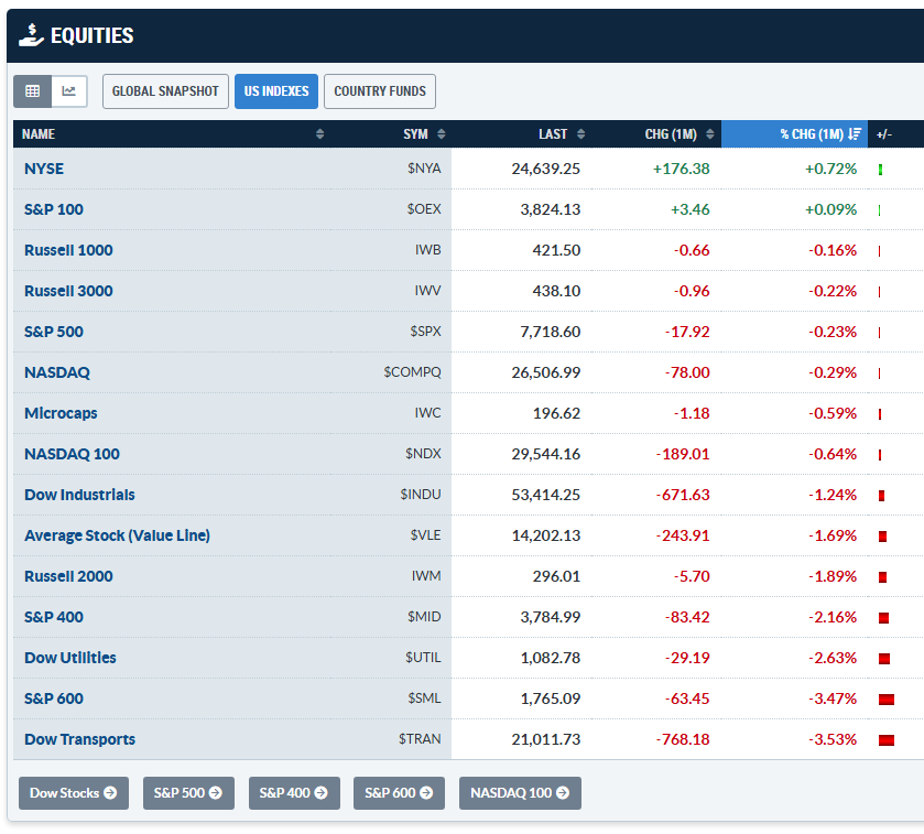The height and width of the screenshot is (834, 924).
Task: Open the Russell 3000 link
Action: point(68,291)
